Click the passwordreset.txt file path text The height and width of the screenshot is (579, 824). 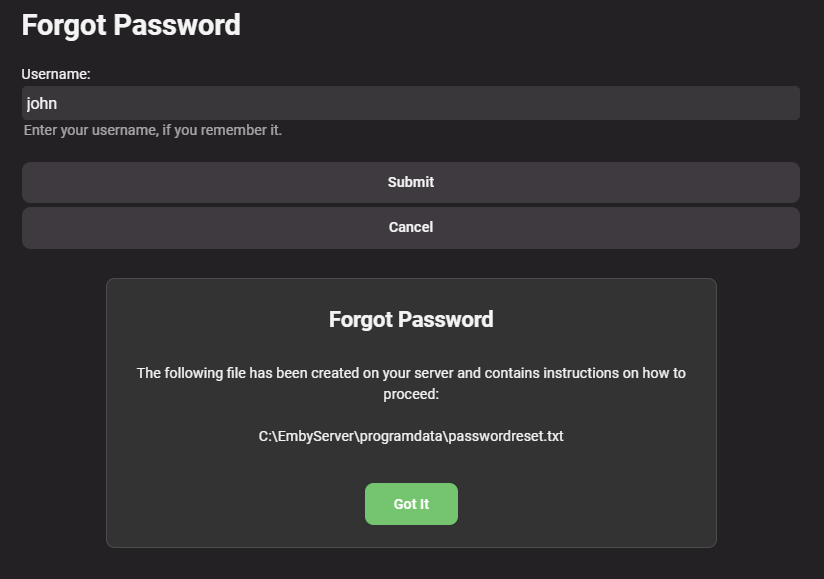tap(411, 436)
